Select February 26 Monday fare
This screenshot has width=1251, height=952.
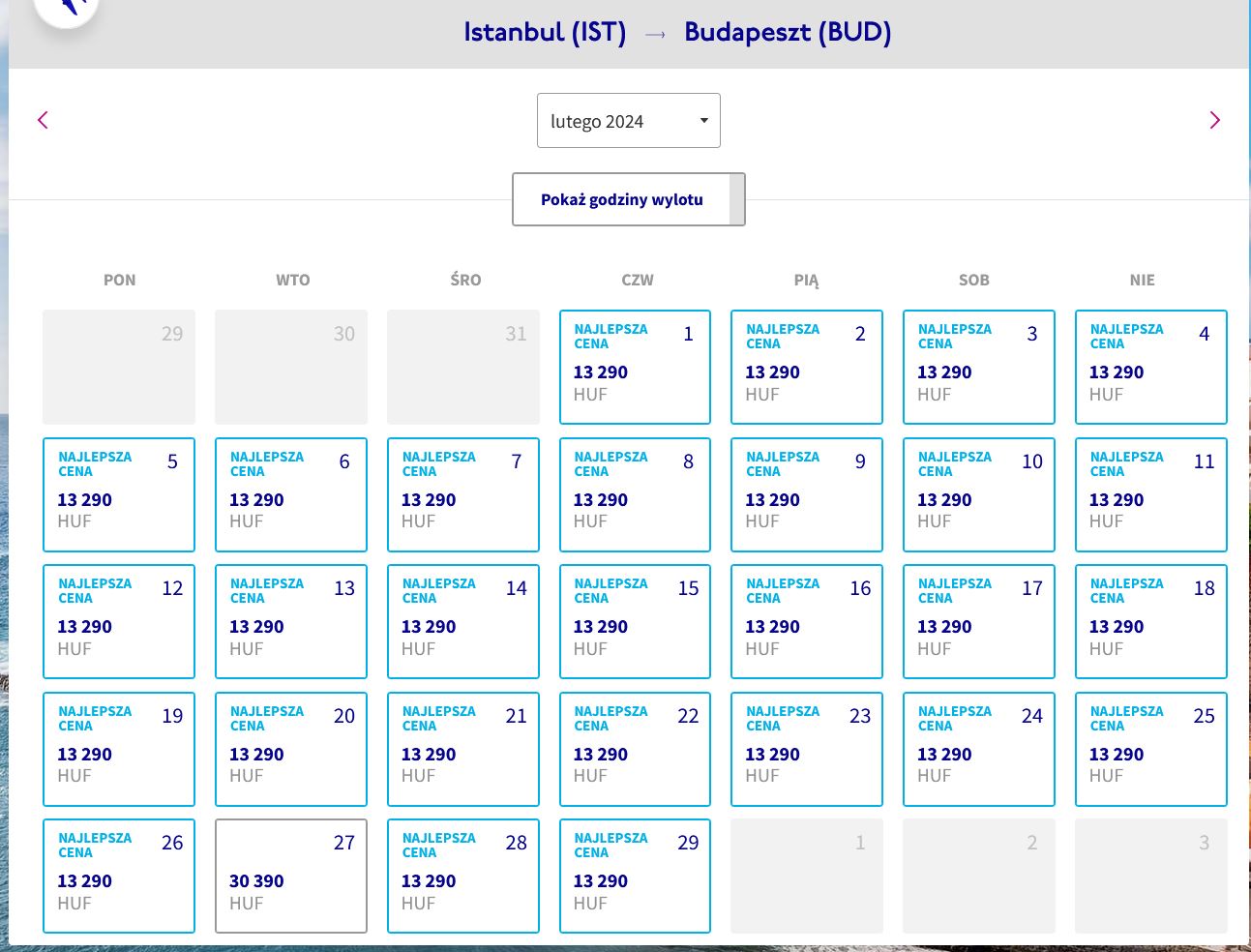(x=119, y=876)
